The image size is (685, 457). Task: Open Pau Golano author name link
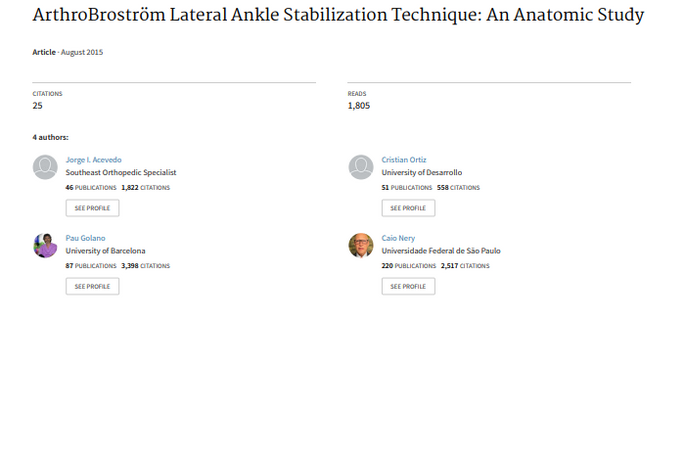(85, 238)
